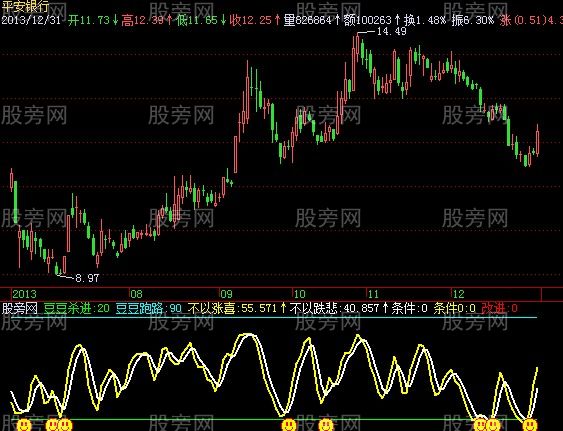Click the 14.49 peak price label

(392, 31)
